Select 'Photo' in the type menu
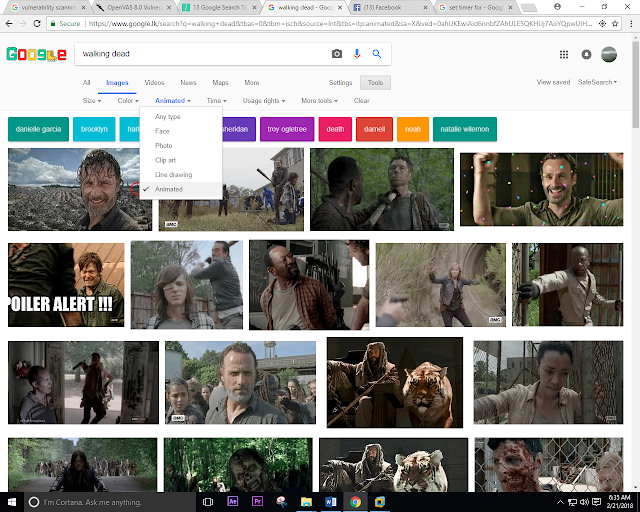This screenshot has height=512, width=640. pyautogui.click(x=181, y=146)
